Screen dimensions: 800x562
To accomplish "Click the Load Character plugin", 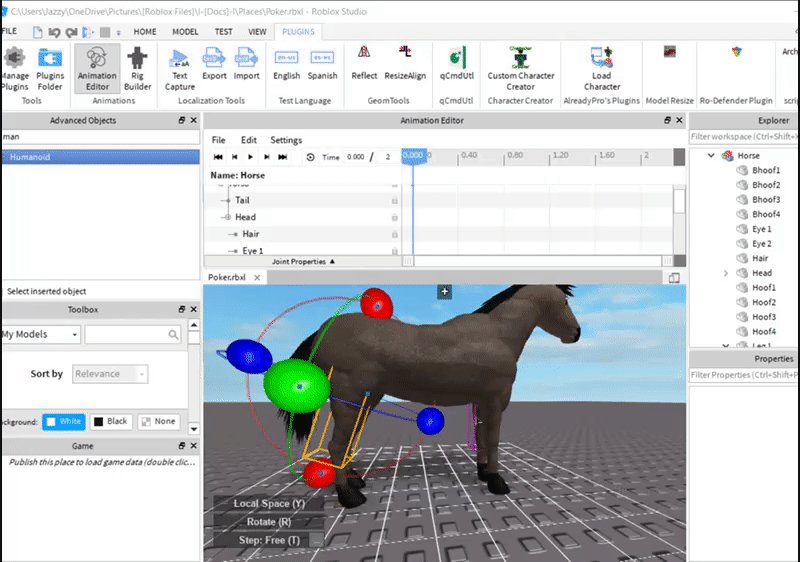I will click(x=602, y=68).
